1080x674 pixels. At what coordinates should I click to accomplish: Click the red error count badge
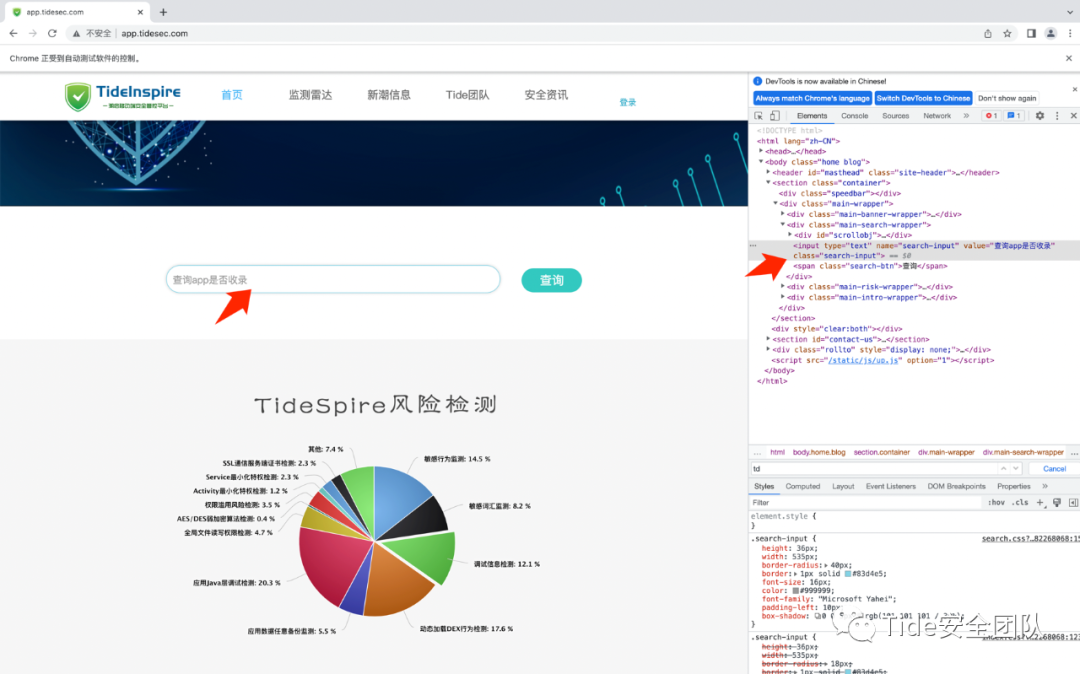[x=992, y=116]
